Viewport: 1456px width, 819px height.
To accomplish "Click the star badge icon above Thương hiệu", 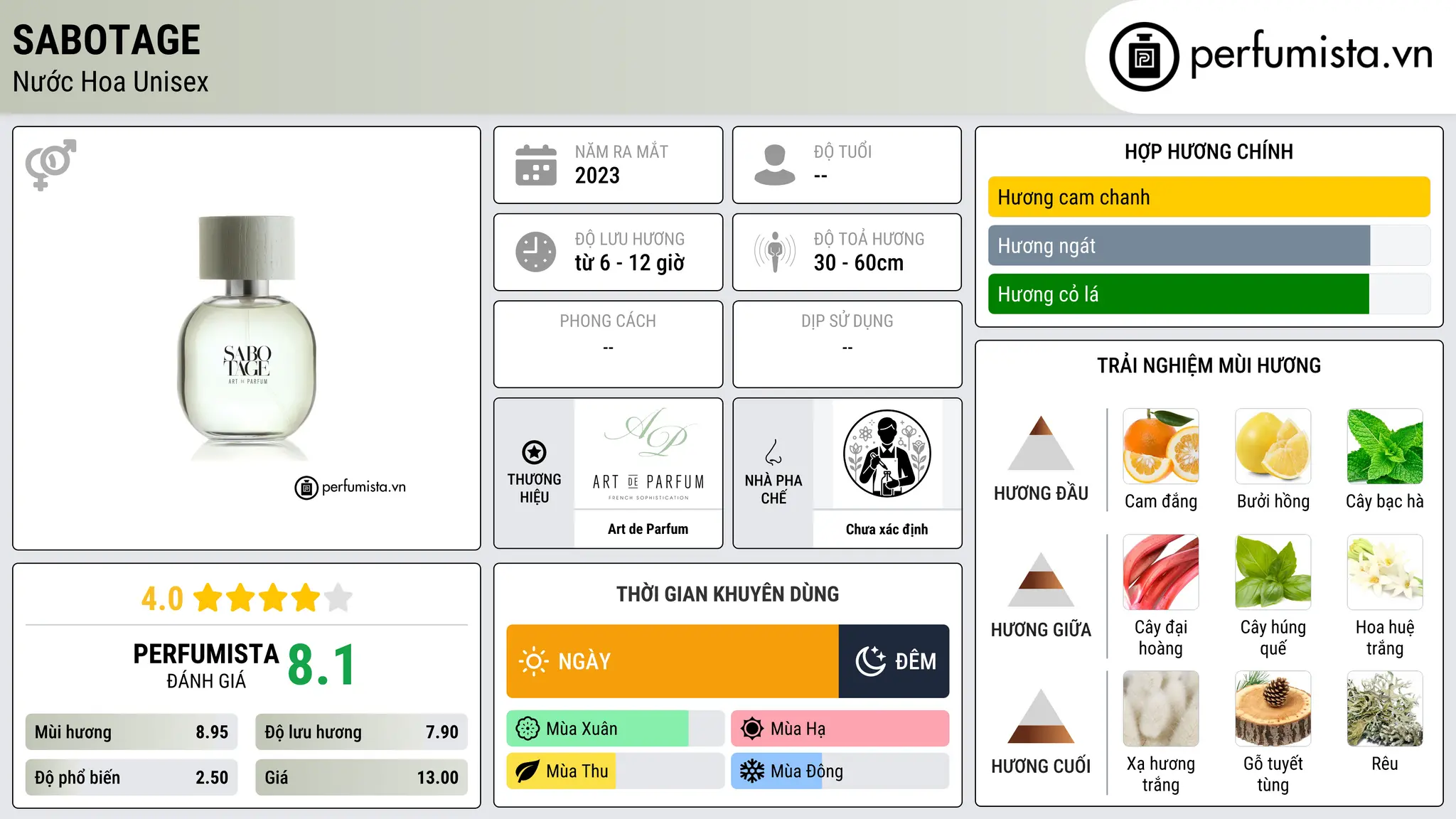I will click(x=534, y=452).
